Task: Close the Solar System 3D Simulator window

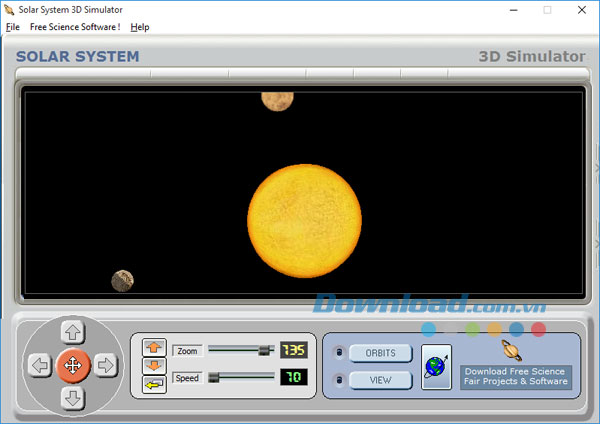Action: point(582,10)
